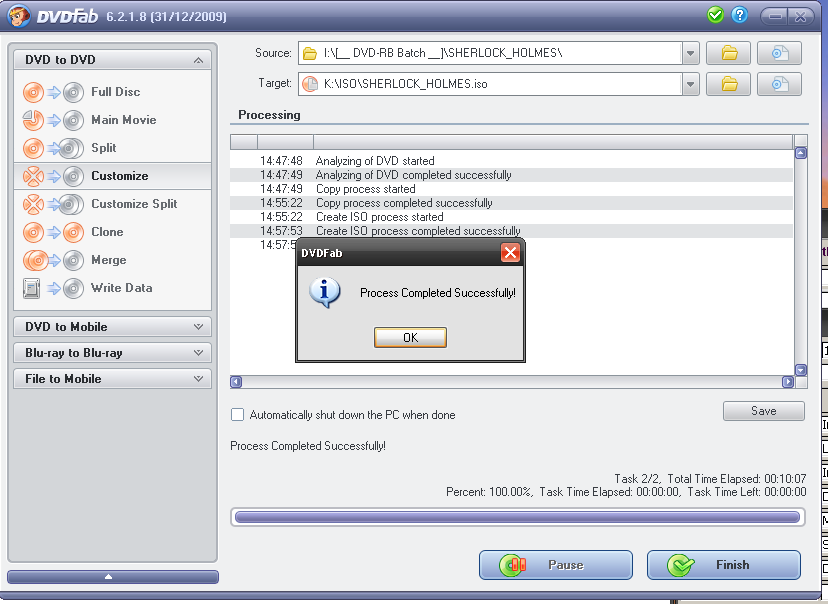Select the Clone mode
Image resolution: width=828 pixels, height=604 pixels.
pyautogui.click(x=112, y=232)
